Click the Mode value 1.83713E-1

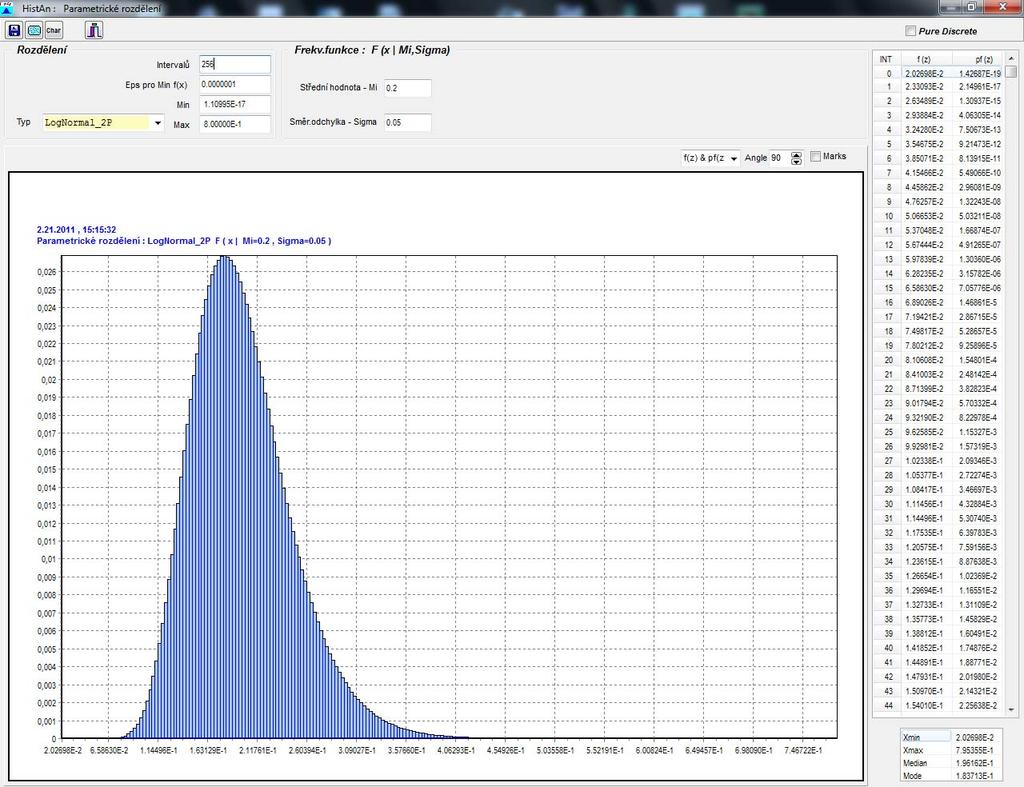click(974, 776)
